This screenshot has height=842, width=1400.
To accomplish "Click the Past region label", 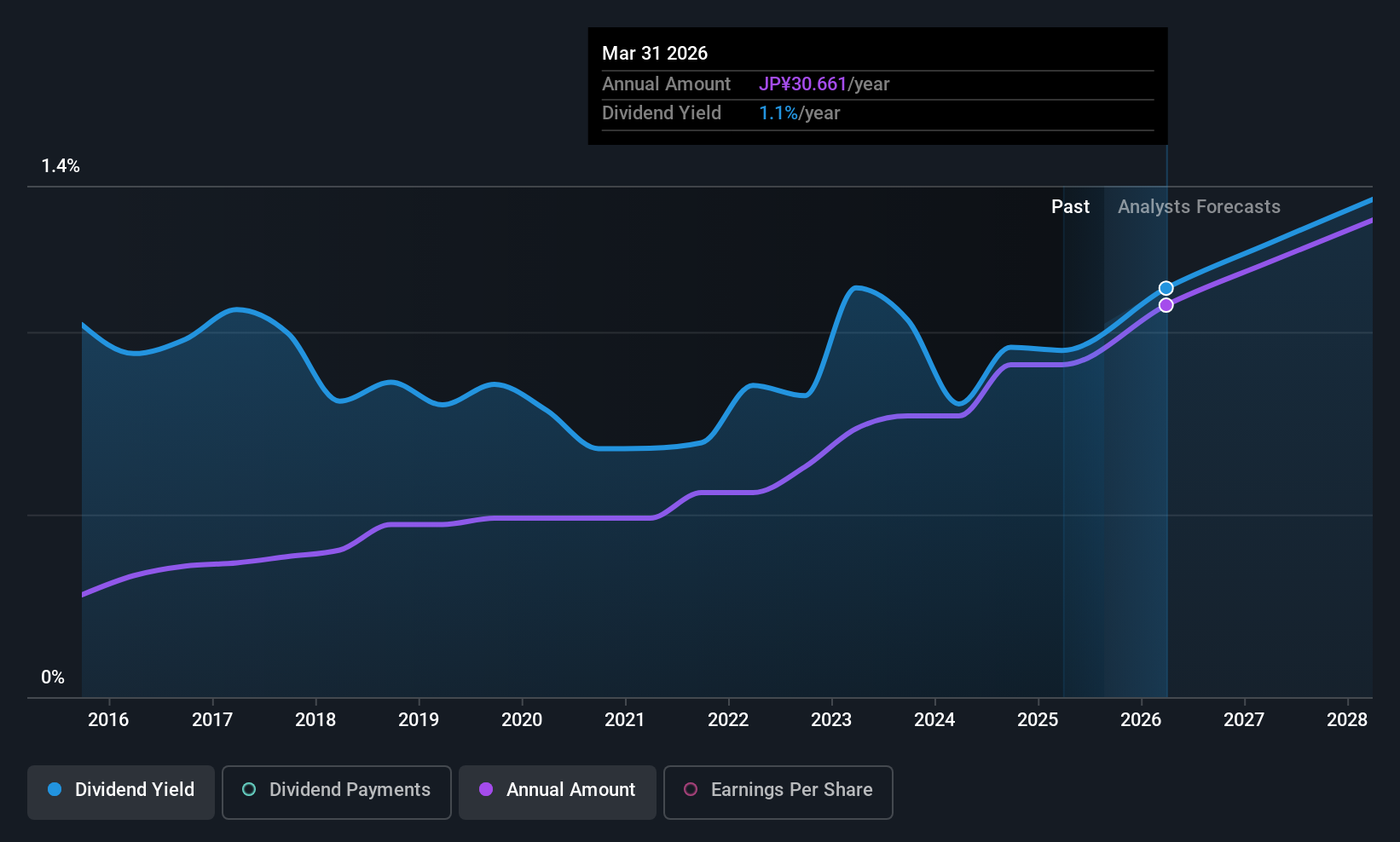I will pos(1070,206).
